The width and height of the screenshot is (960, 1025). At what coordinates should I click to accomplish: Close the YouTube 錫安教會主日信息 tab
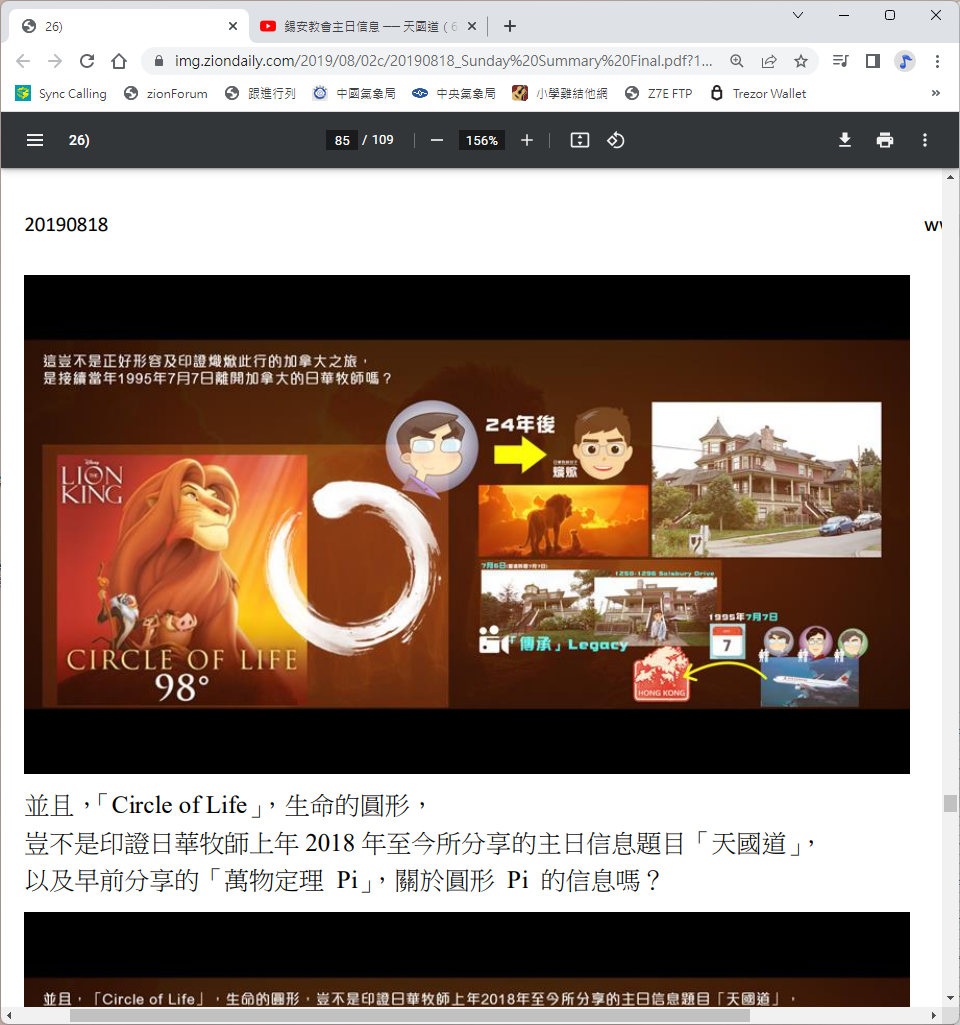click(x=472, y=26)
